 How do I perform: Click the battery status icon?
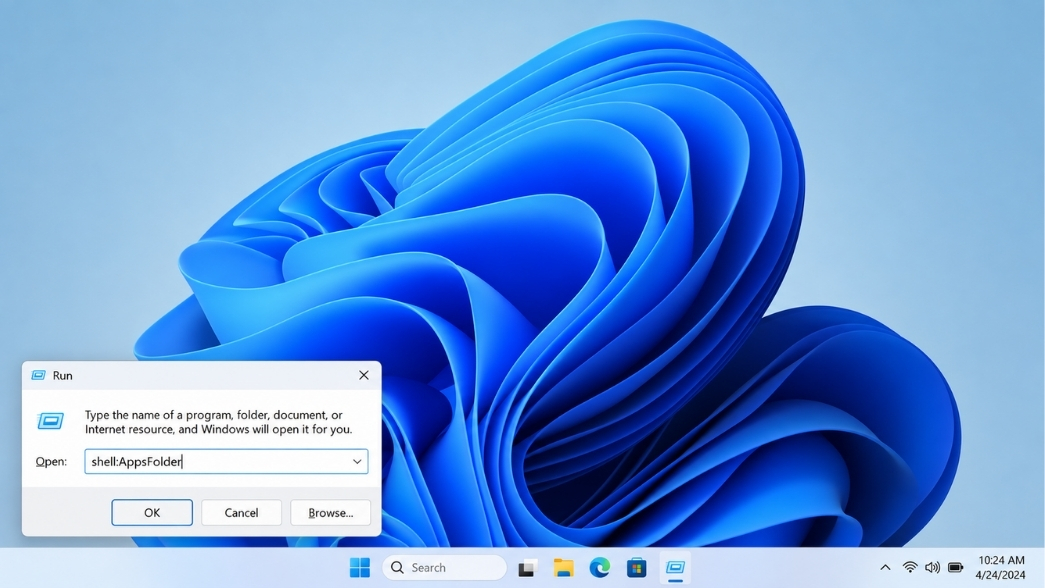point(956,567)
